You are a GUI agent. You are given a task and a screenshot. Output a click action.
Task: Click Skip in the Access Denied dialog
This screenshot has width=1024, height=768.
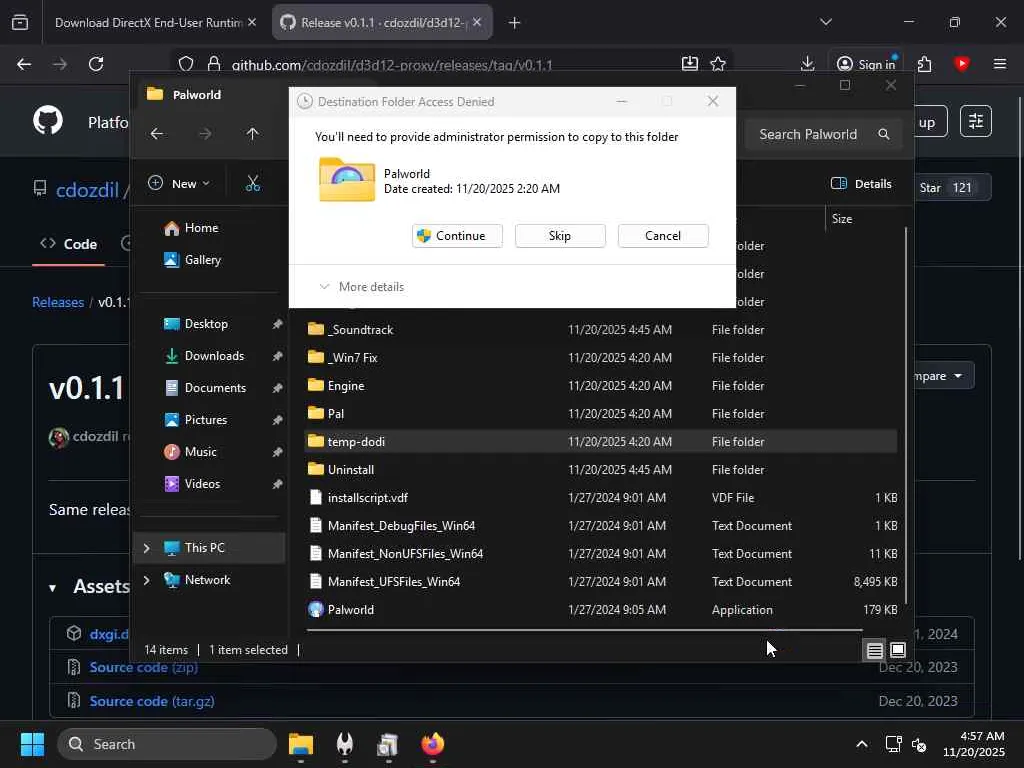coord(560,236)
